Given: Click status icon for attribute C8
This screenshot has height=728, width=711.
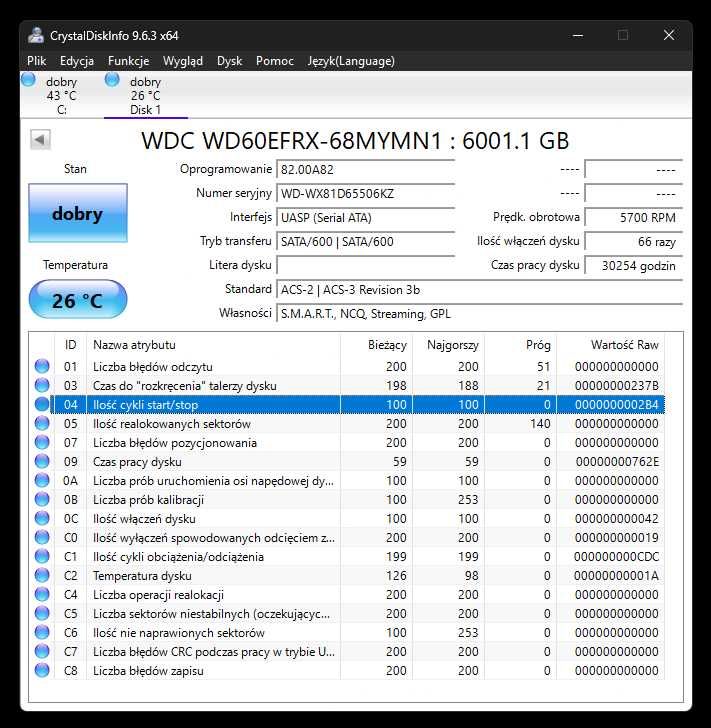Looking at the screenshot, I should click(42, 671).
